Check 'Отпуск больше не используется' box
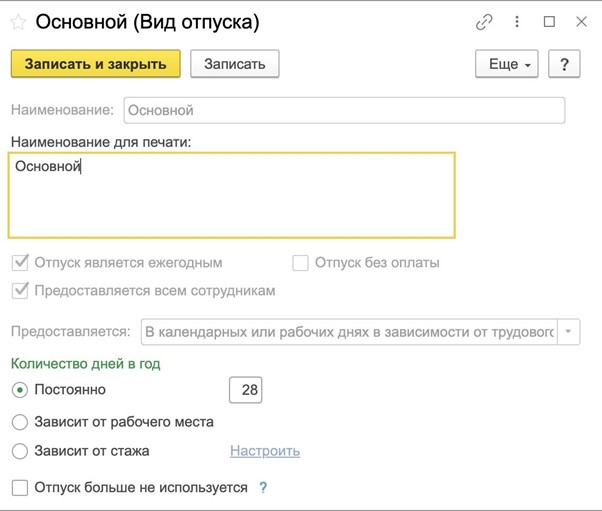Viewport: 602px width, 511px height. tap(19, 488)
